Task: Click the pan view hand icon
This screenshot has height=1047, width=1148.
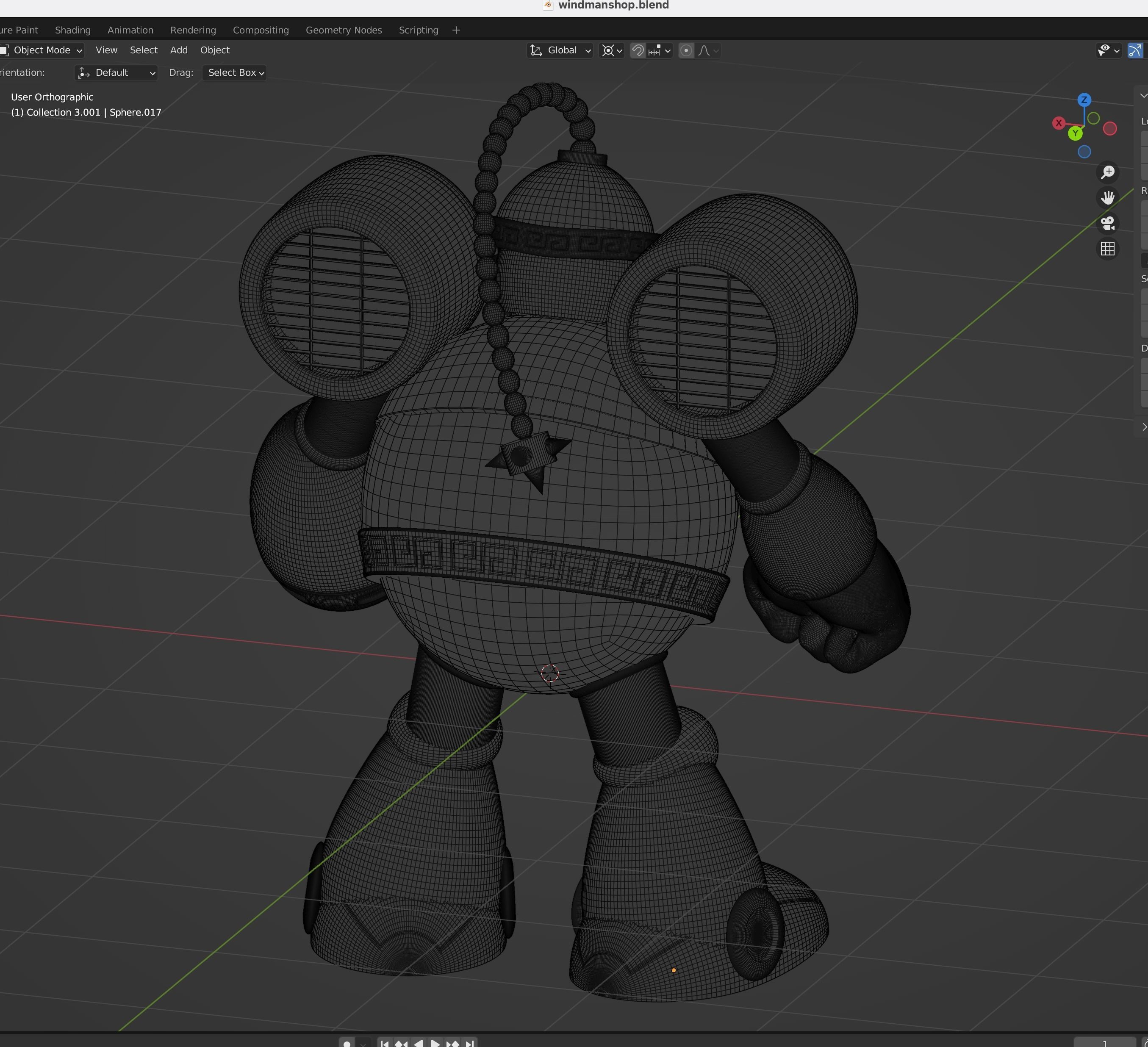Action: click(x=1108, y=197)
